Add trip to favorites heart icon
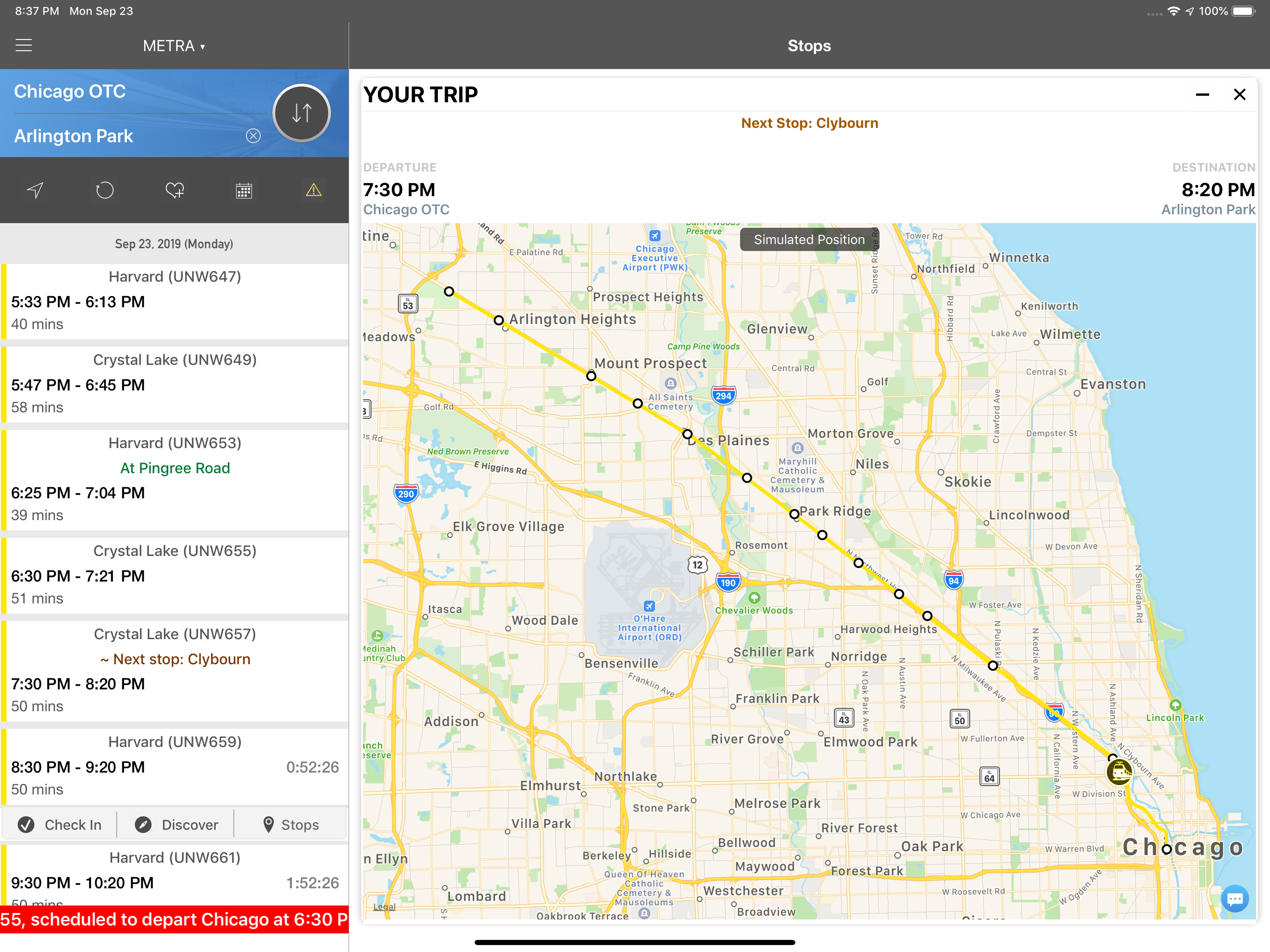The width and height of the screenshot is (1270, 952). (174, 190)
